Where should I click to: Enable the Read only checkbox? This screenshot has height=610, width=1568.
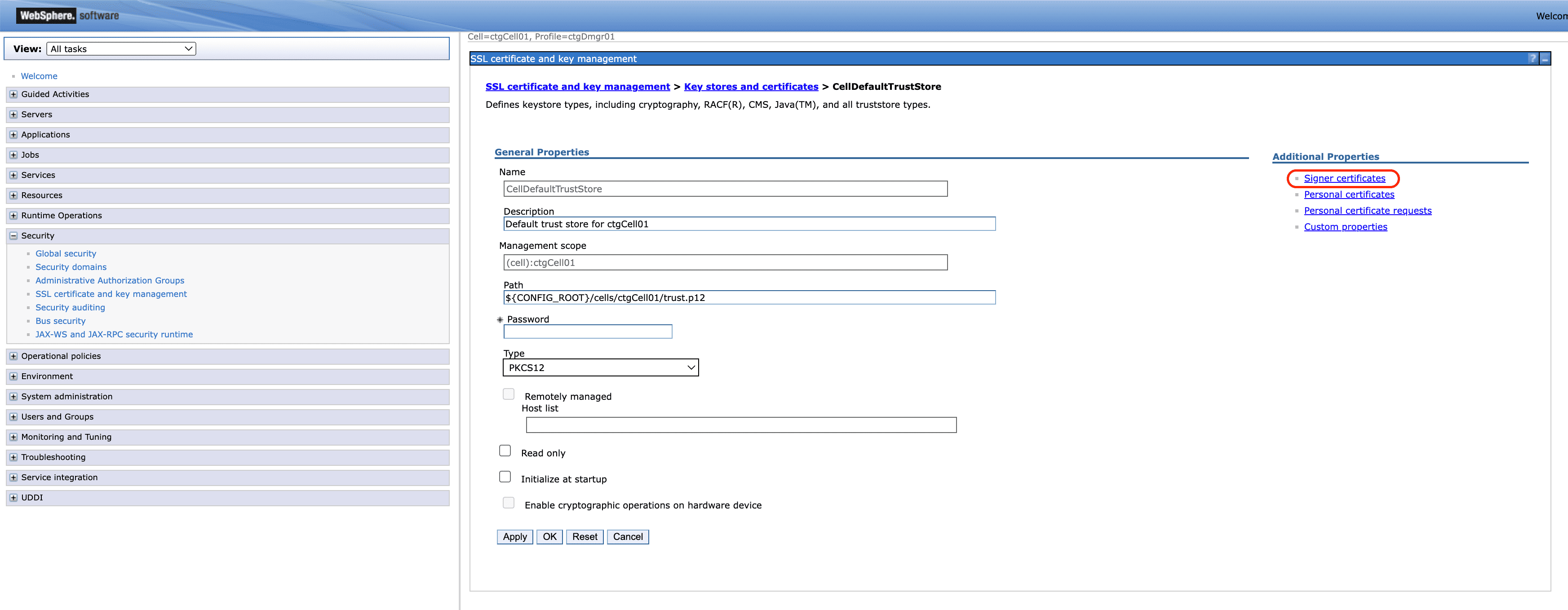pyautogui.click(x=505, y=451)
